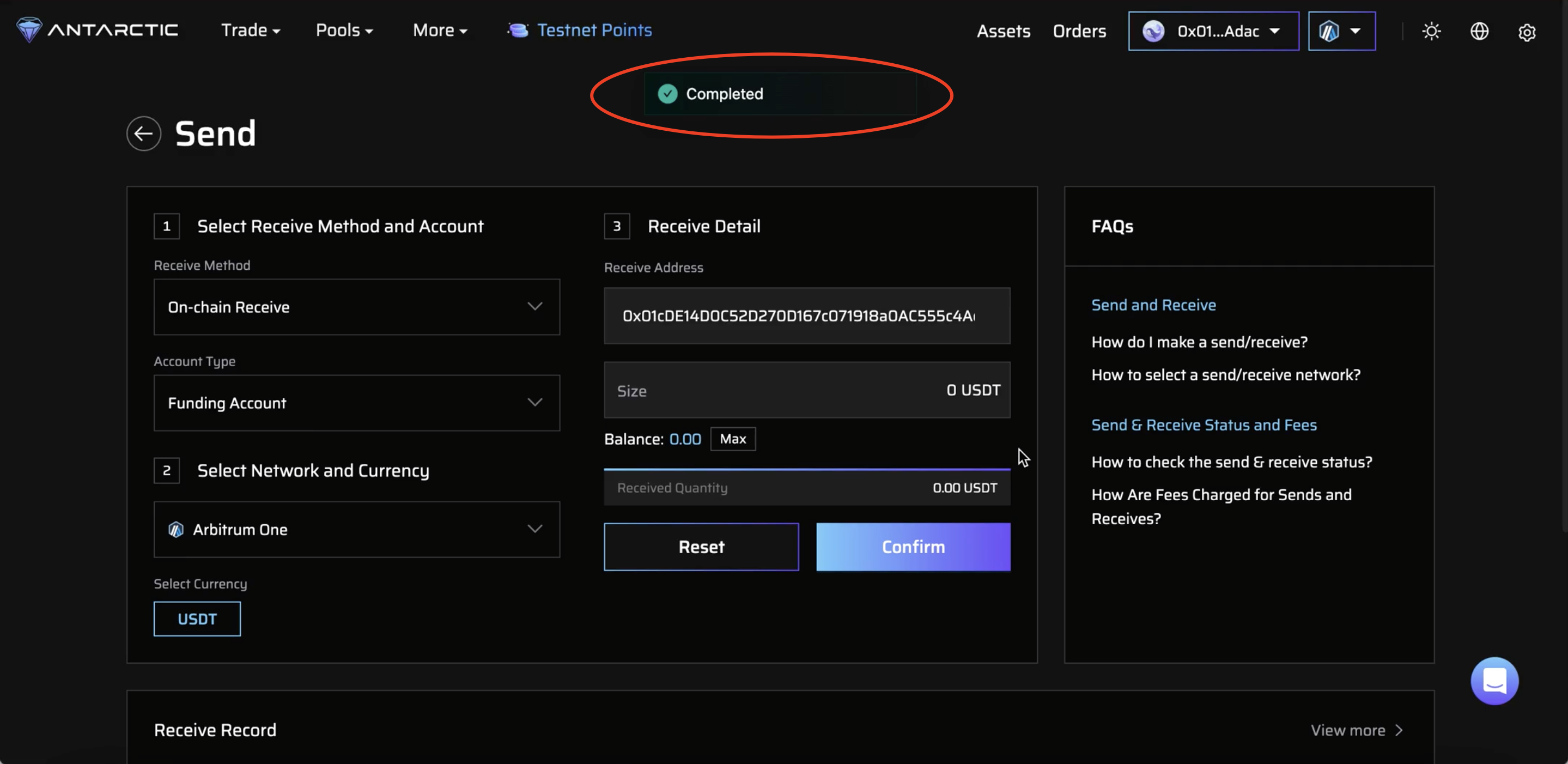Open support chat bubble
This screenshot has width=1568, height=764.
[x=1494, y=681]
